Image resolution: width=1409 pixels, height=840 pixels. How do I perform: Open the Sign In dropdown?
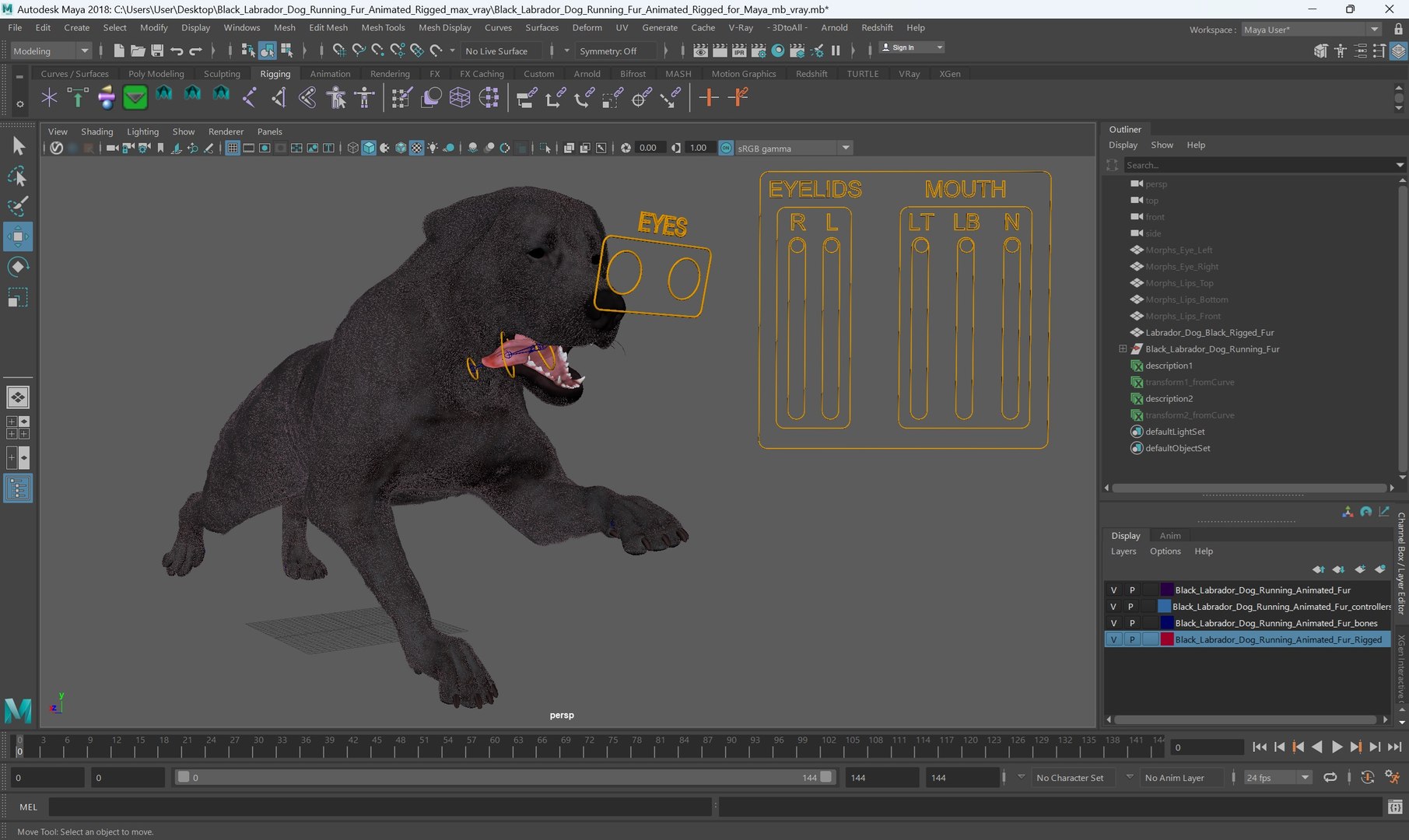click(912, 47)
